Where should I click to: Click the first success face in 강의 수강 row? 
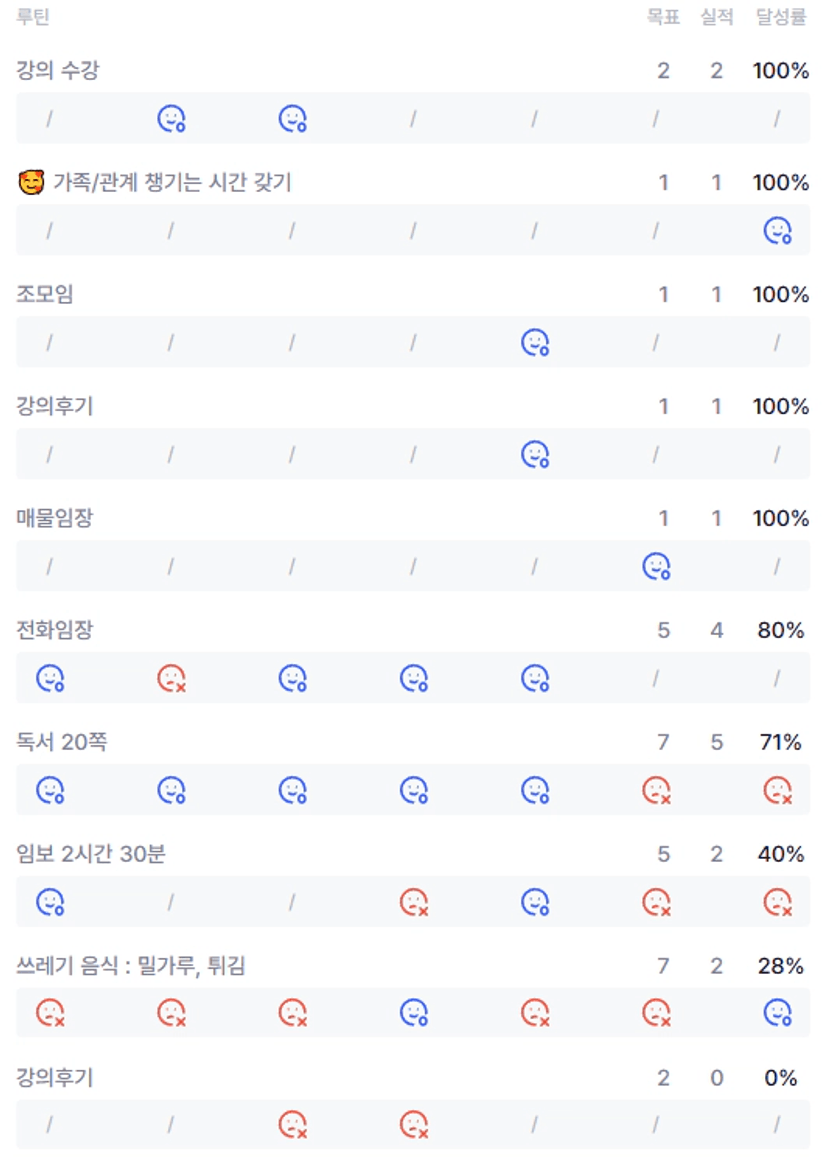(171, 119)
